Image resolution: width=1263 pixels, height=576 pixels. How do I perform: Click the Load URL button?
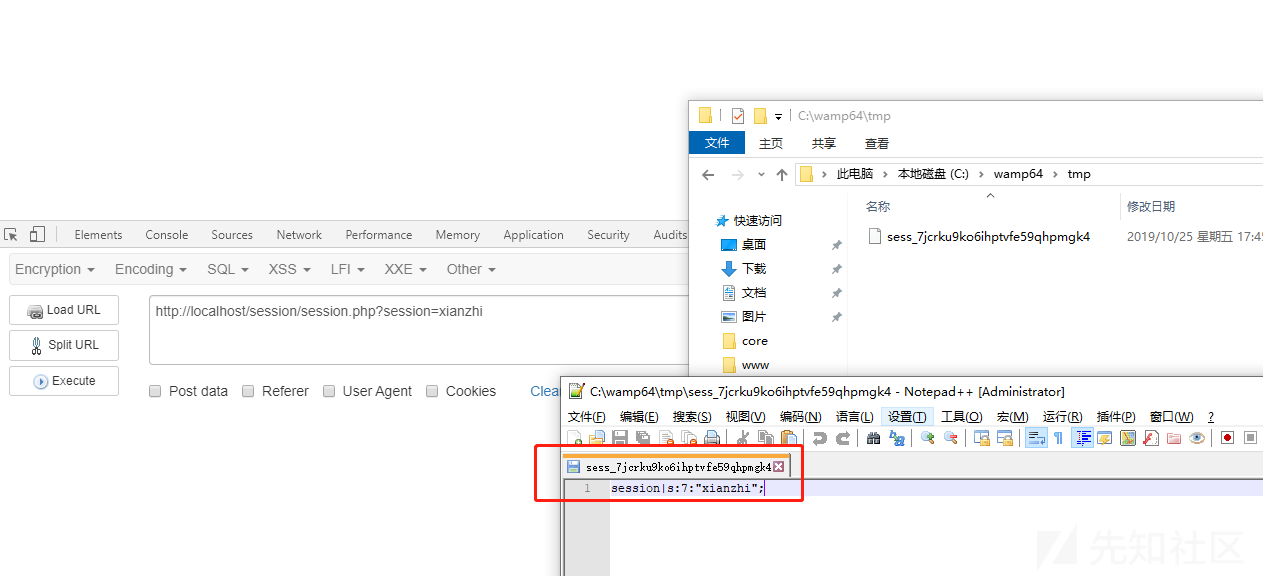point(64,310)
